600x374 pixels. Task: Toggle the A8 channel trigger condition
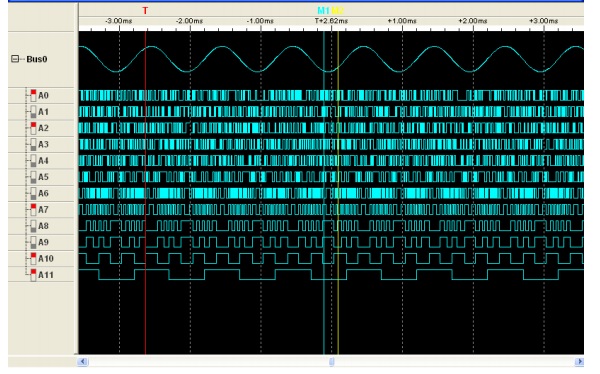click(33, 226)
